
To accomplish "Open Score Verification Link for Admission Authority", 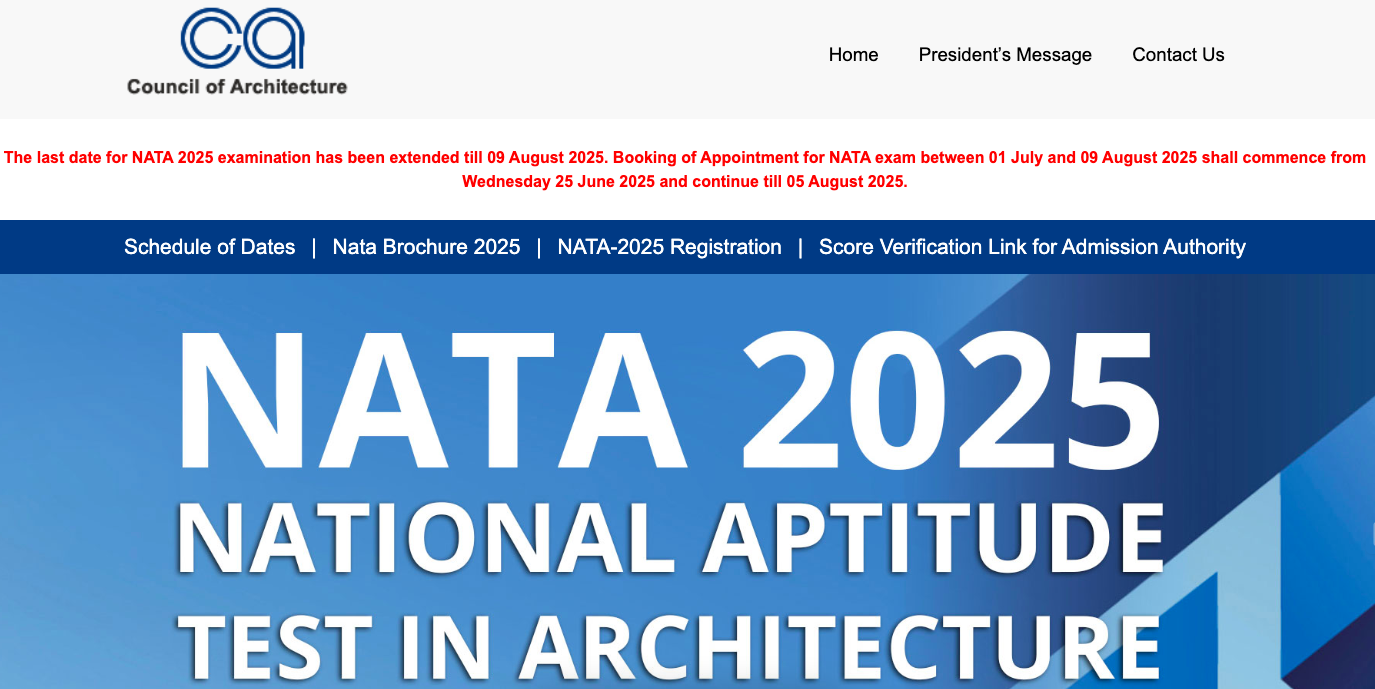I will pyautogui.click(x=1032, y=247).
